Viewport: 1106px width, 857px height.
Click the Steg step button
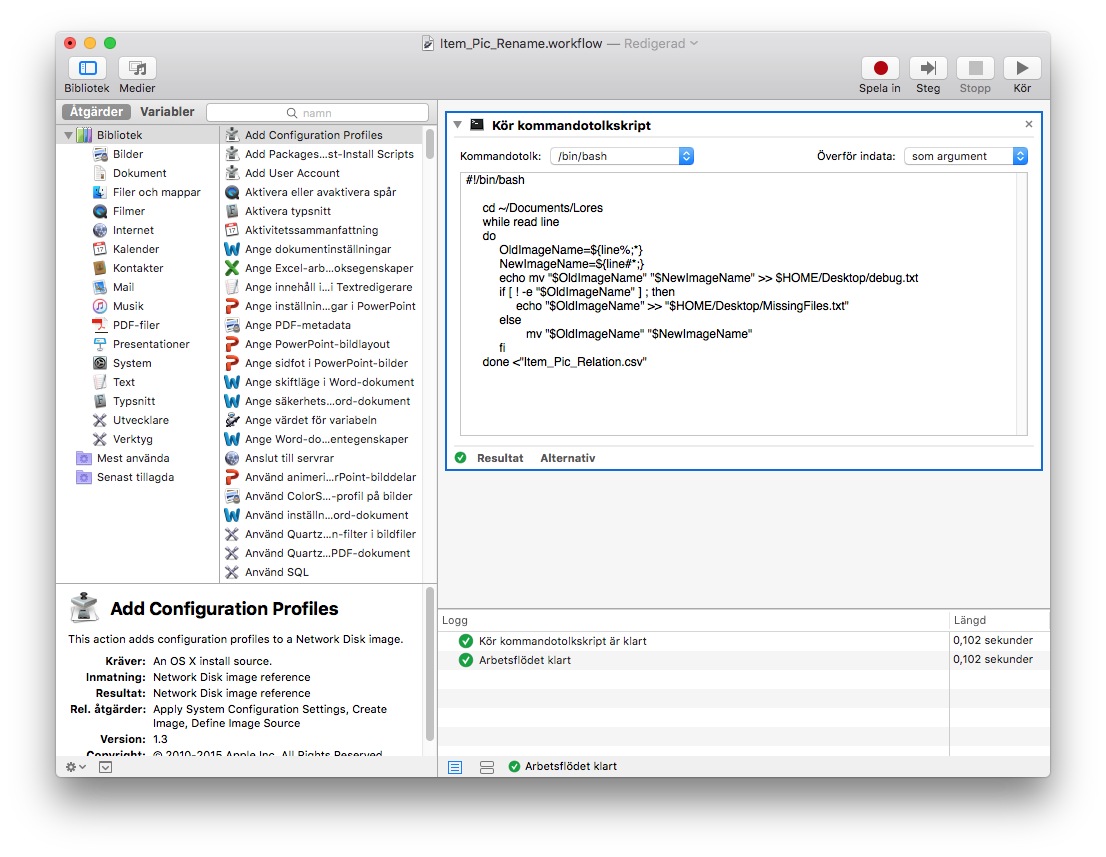click(928, 68)
